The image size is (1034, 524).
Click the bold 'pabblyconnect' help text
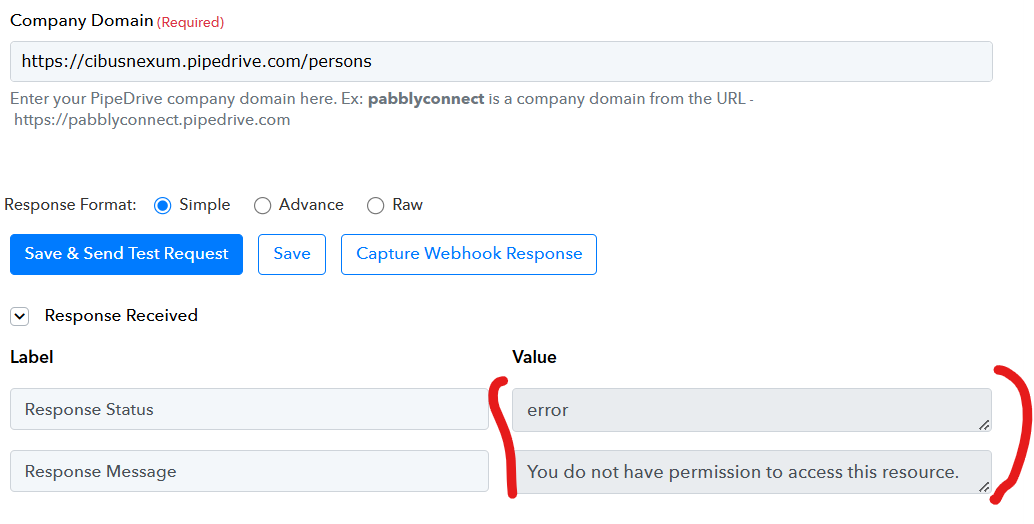pyautogui.click(x=426, y=99)
